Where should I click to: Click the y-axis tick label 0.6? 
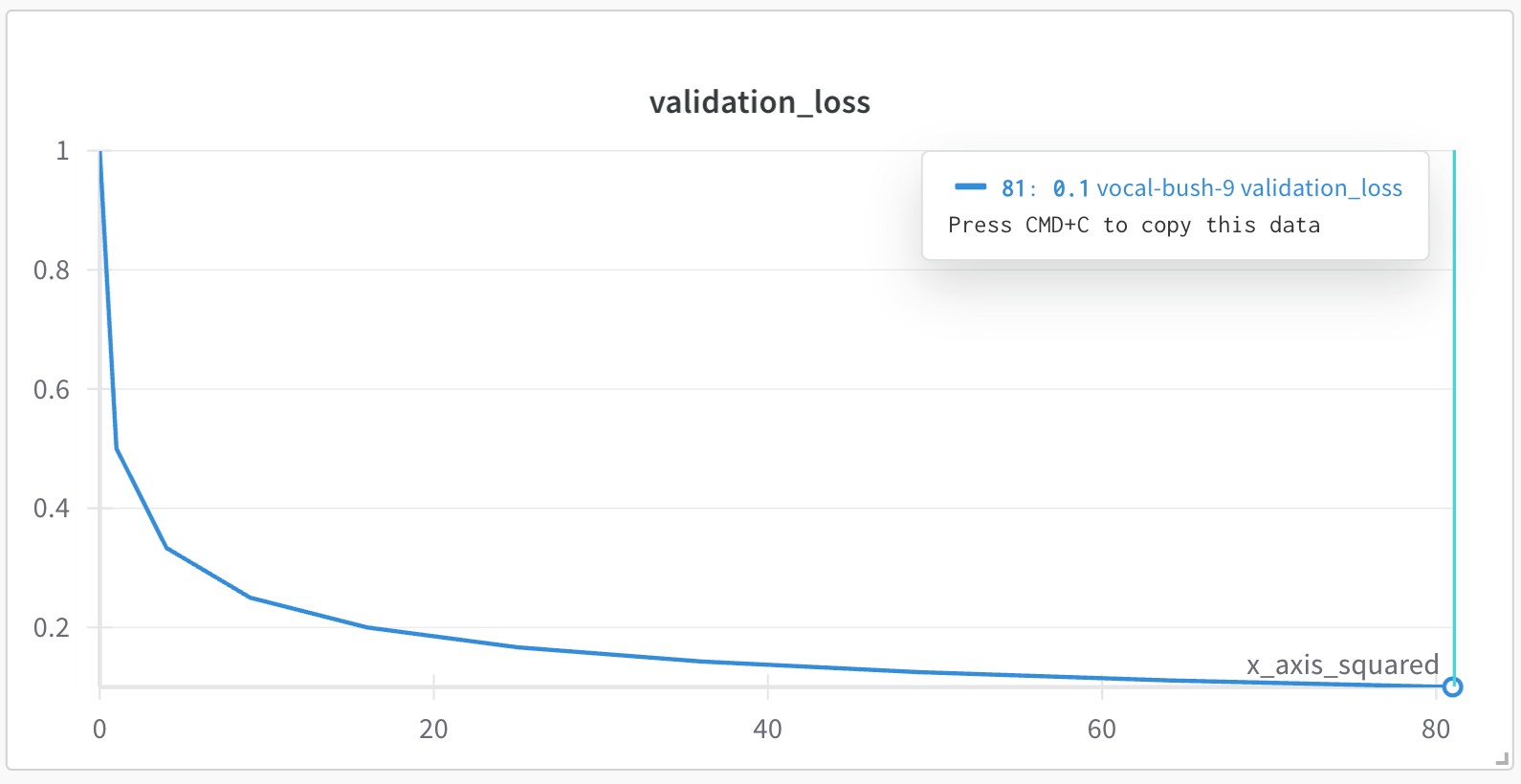coord(52,390)
